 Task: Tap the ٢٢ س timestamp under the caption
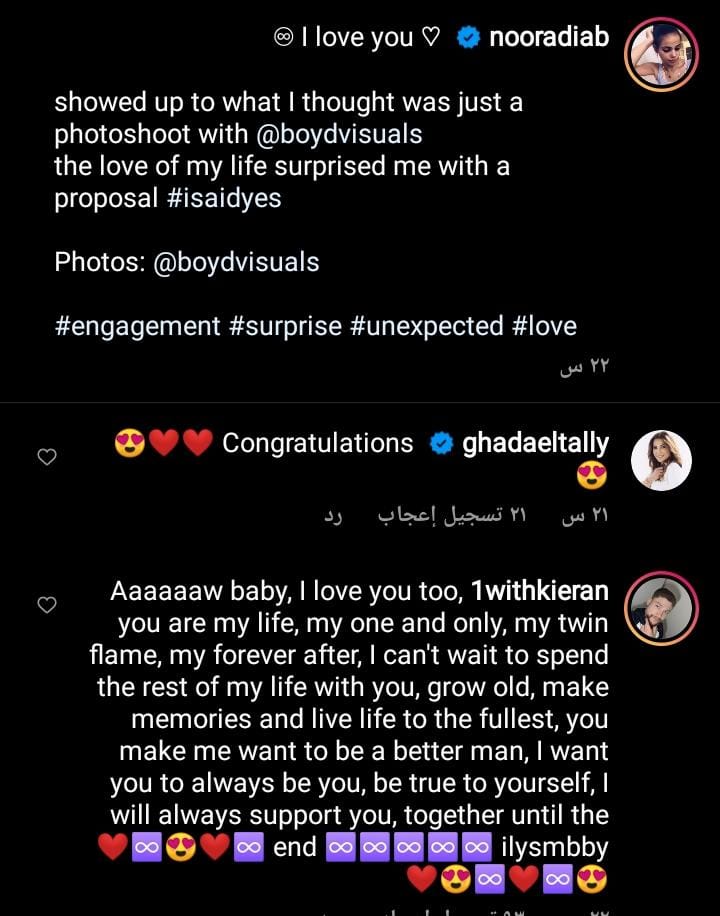[x=585, y=366]
